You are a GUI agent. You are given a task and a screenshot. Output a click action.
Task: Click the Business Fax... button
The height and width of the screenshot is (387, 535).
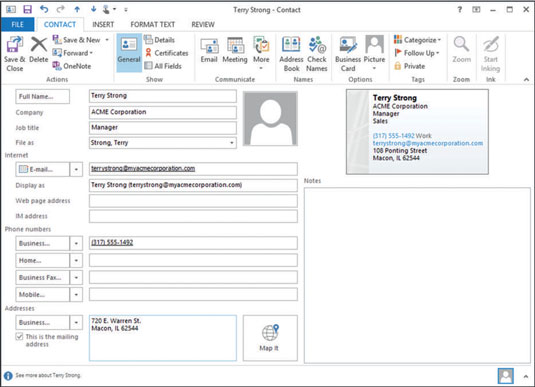pyautogui.click(x=42, y=277)
